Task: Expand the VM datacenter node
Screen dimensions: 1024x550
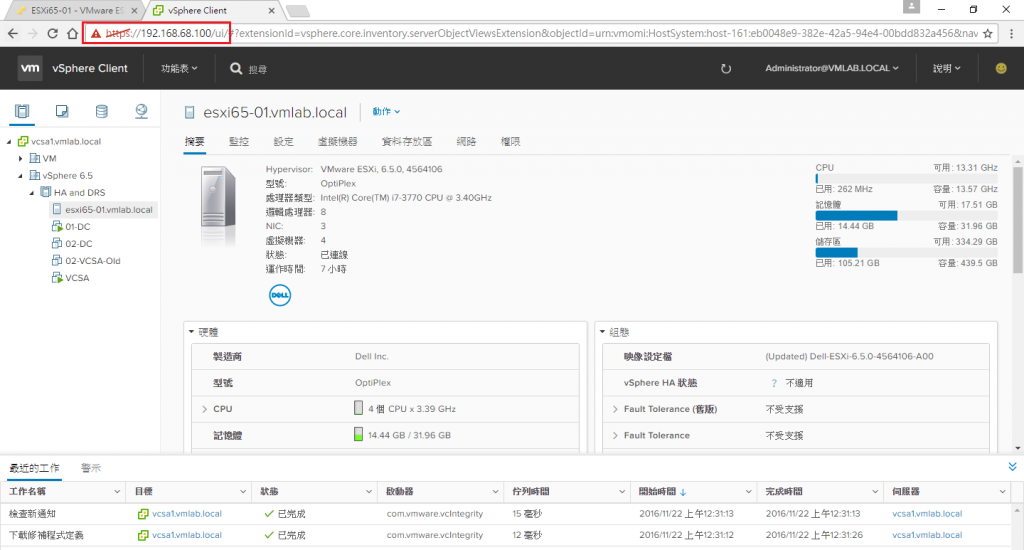Action: [20, 158]
